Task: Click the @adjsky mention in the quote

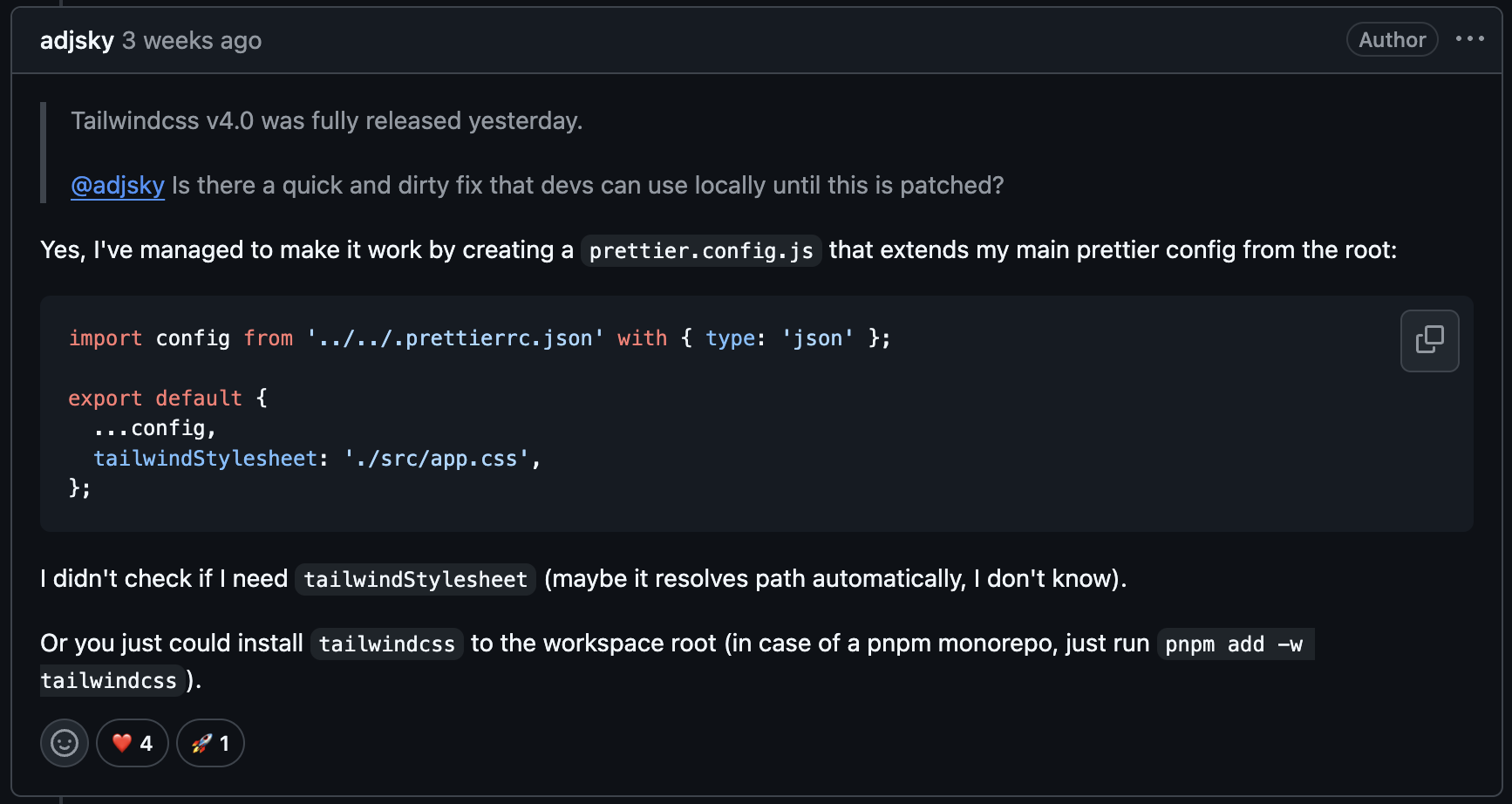Action: [x=118, y=185]
